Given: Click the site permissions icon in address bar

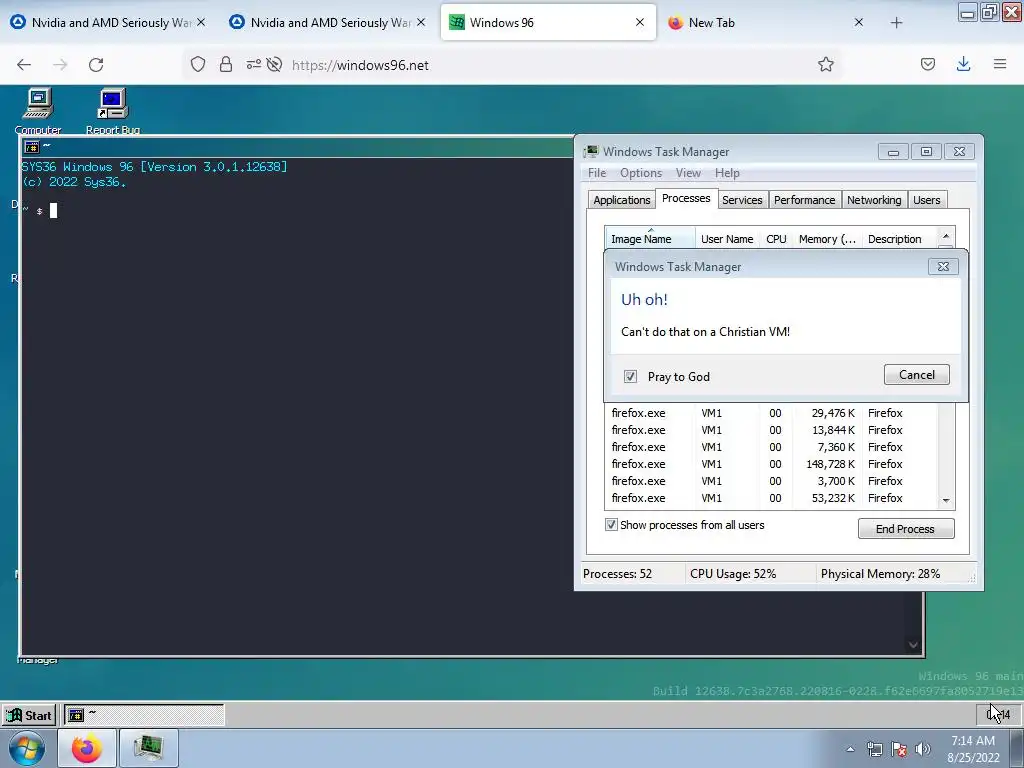Looking at the screenshot, I should coord(253,64).
